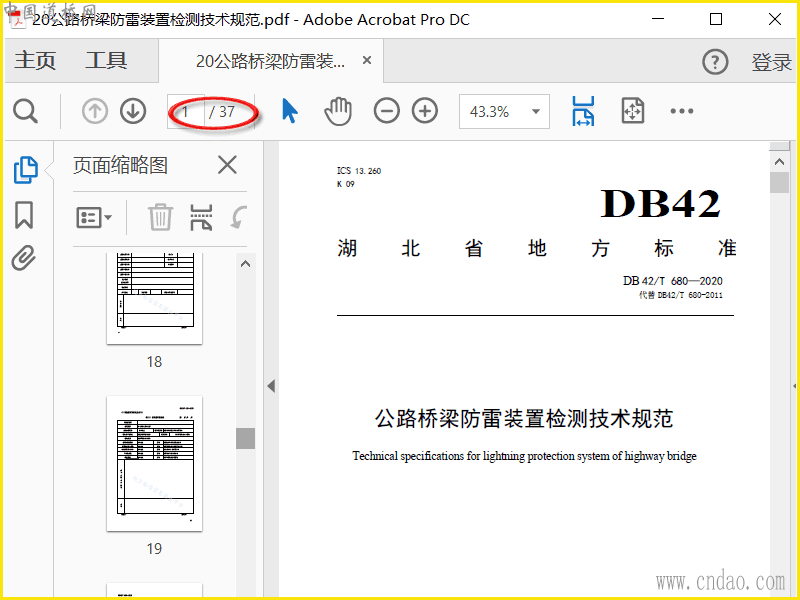800x600 pixels.
Task: Go to next page arrow
Action: [x=133, y=111]
